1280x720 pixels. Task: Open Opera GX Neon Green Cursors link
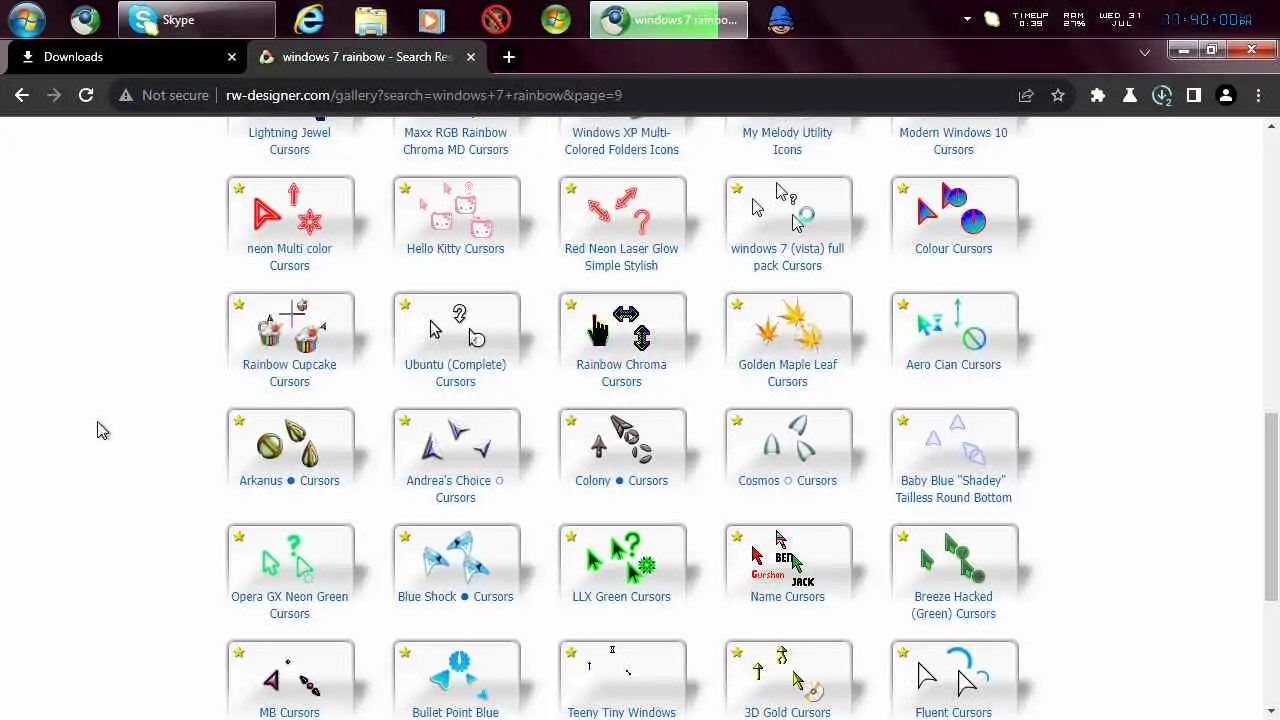[x=289, y=605]
